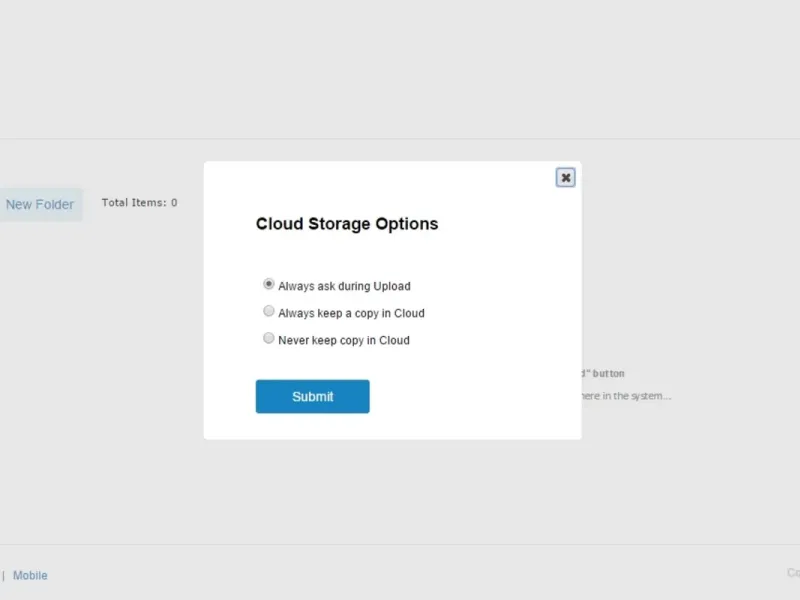This screenshot has height=600, width=800.
Task: Click the New Folder button
Action: click(x=40, y=205)
